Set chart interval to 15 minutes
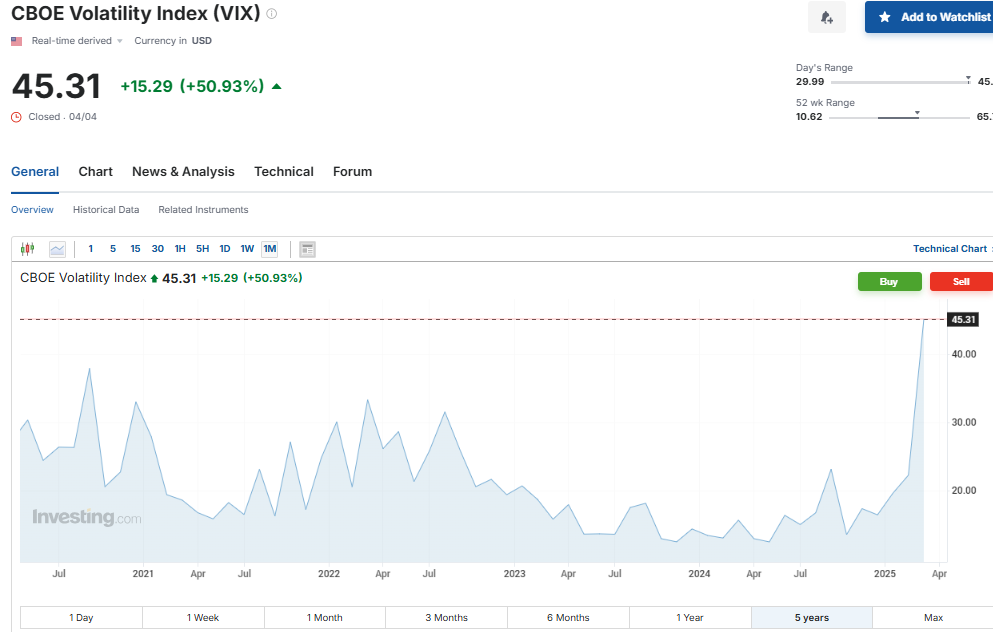 pyautogui.click(x=135, y=249)
